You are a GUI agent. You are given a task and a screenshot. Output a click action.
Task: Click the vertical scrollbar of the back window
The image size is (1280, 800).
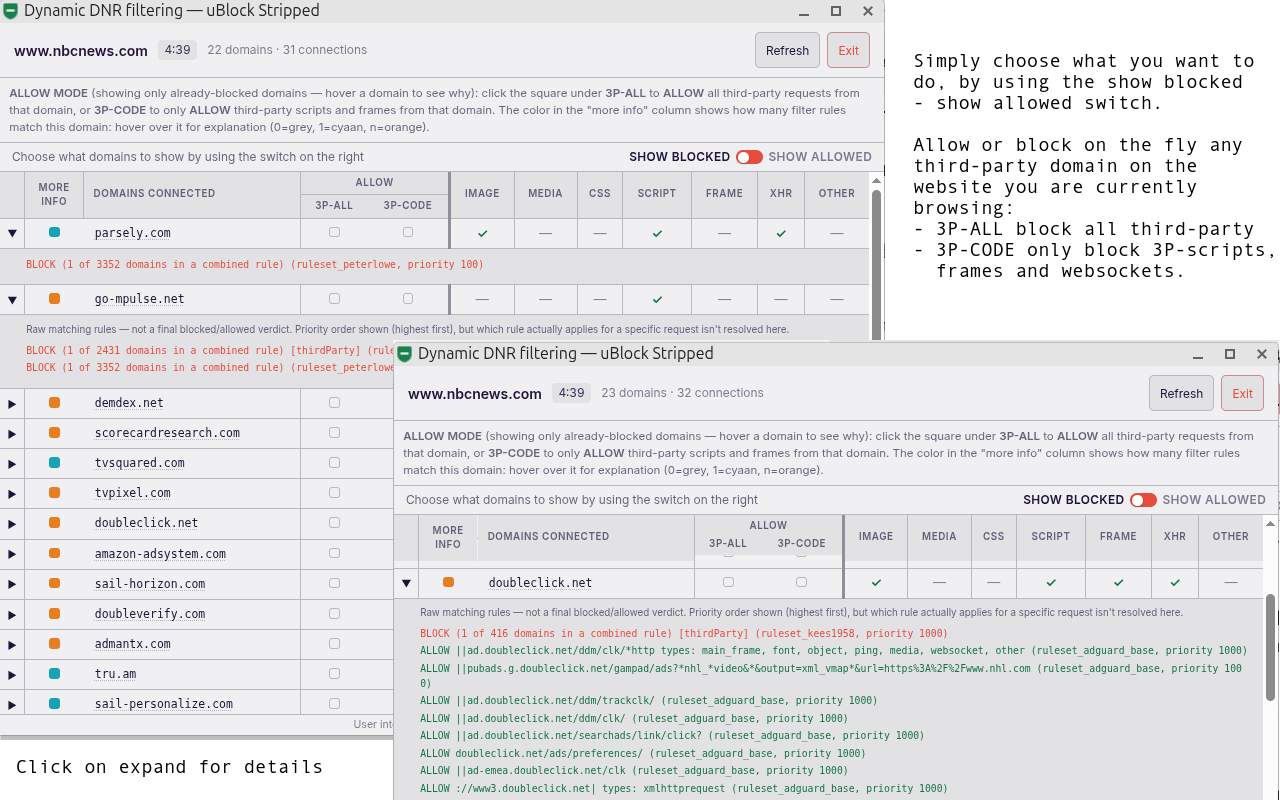pos(877,265)
